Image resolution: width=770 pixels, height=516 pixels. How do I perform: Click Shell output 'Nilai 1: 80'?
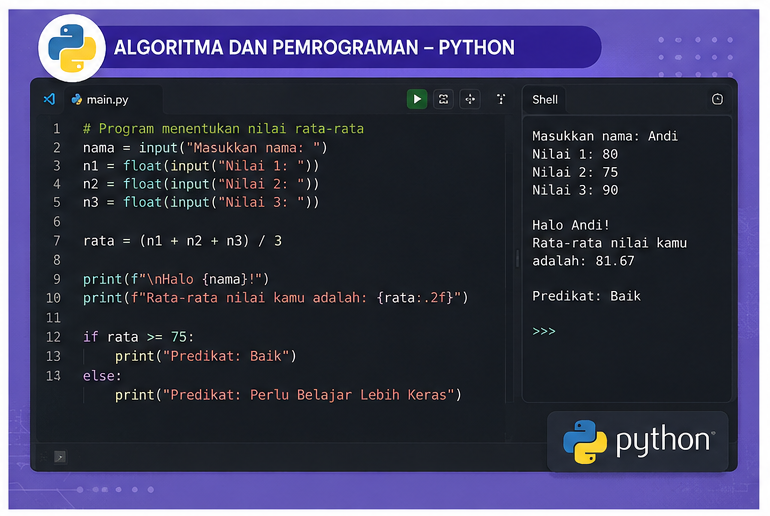[x=575, y=154]
